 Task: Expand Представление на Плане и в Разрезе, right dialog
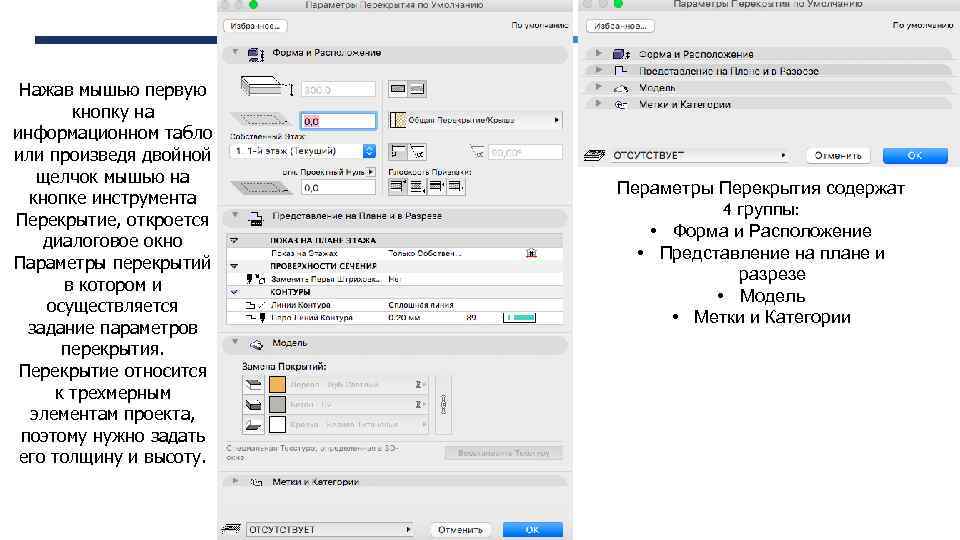pyautogui.click(x=599, y=70)
